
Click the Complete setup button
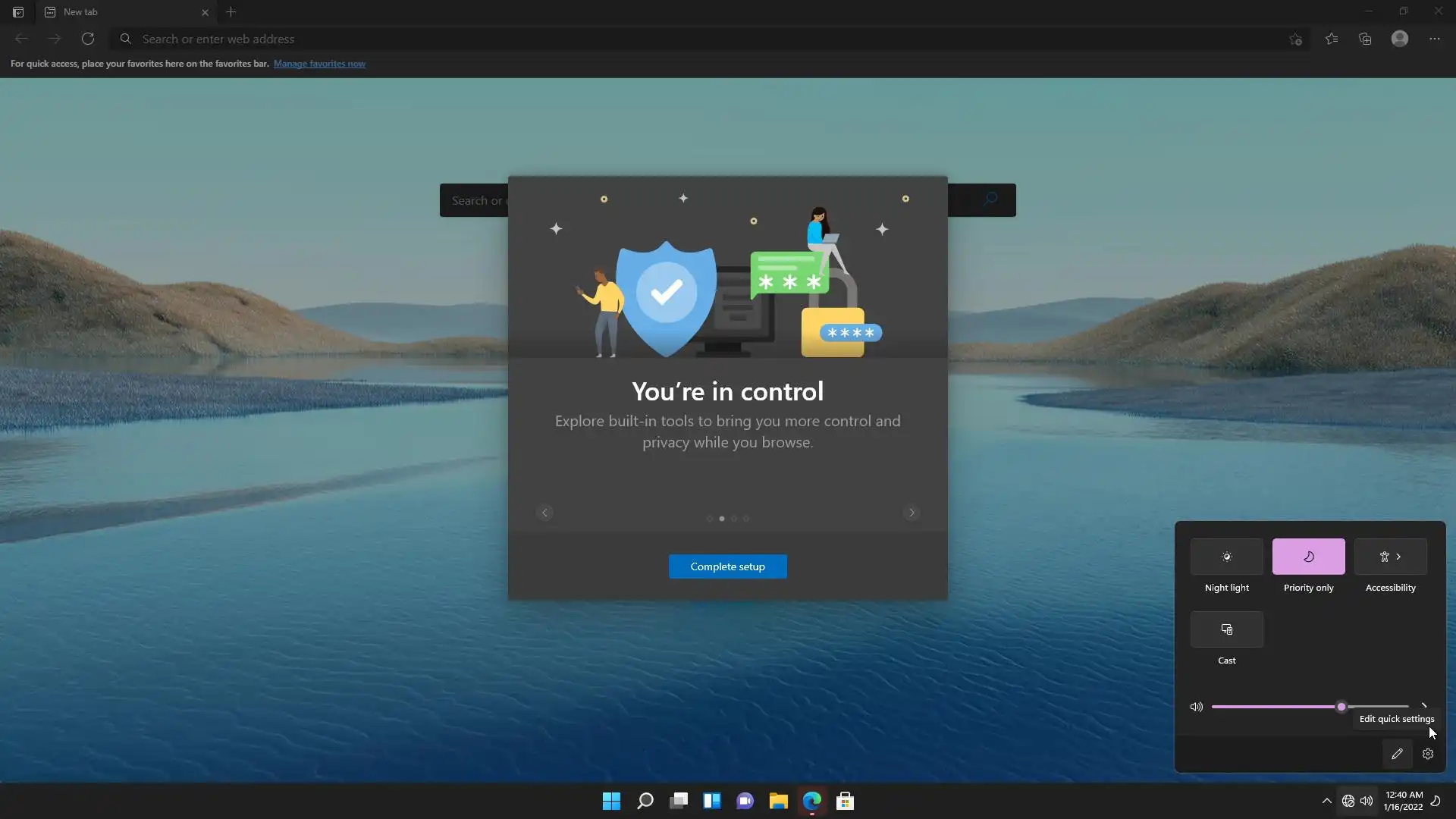[727, 566]
